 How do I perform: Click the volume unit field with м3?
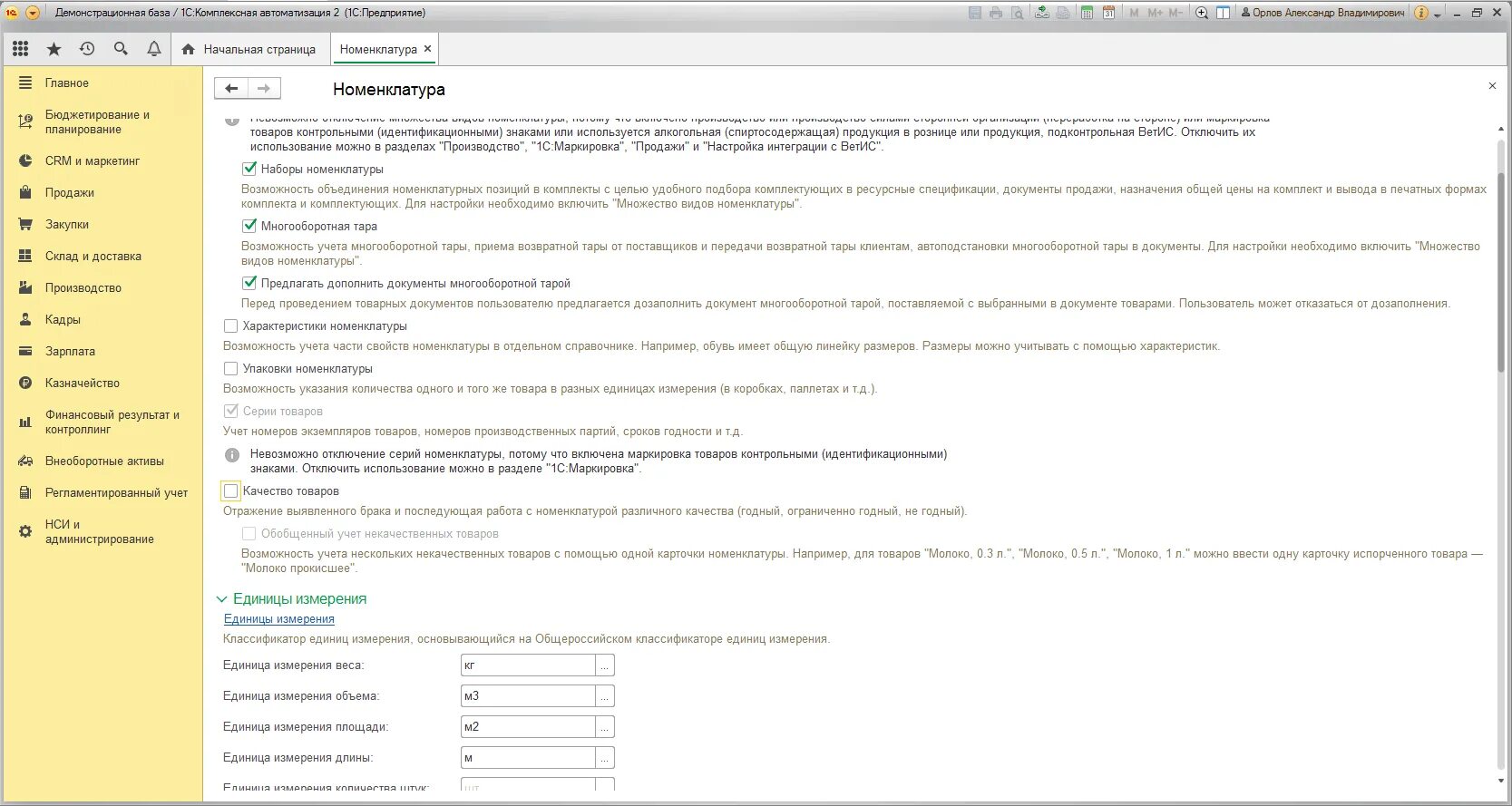(528, 696)
